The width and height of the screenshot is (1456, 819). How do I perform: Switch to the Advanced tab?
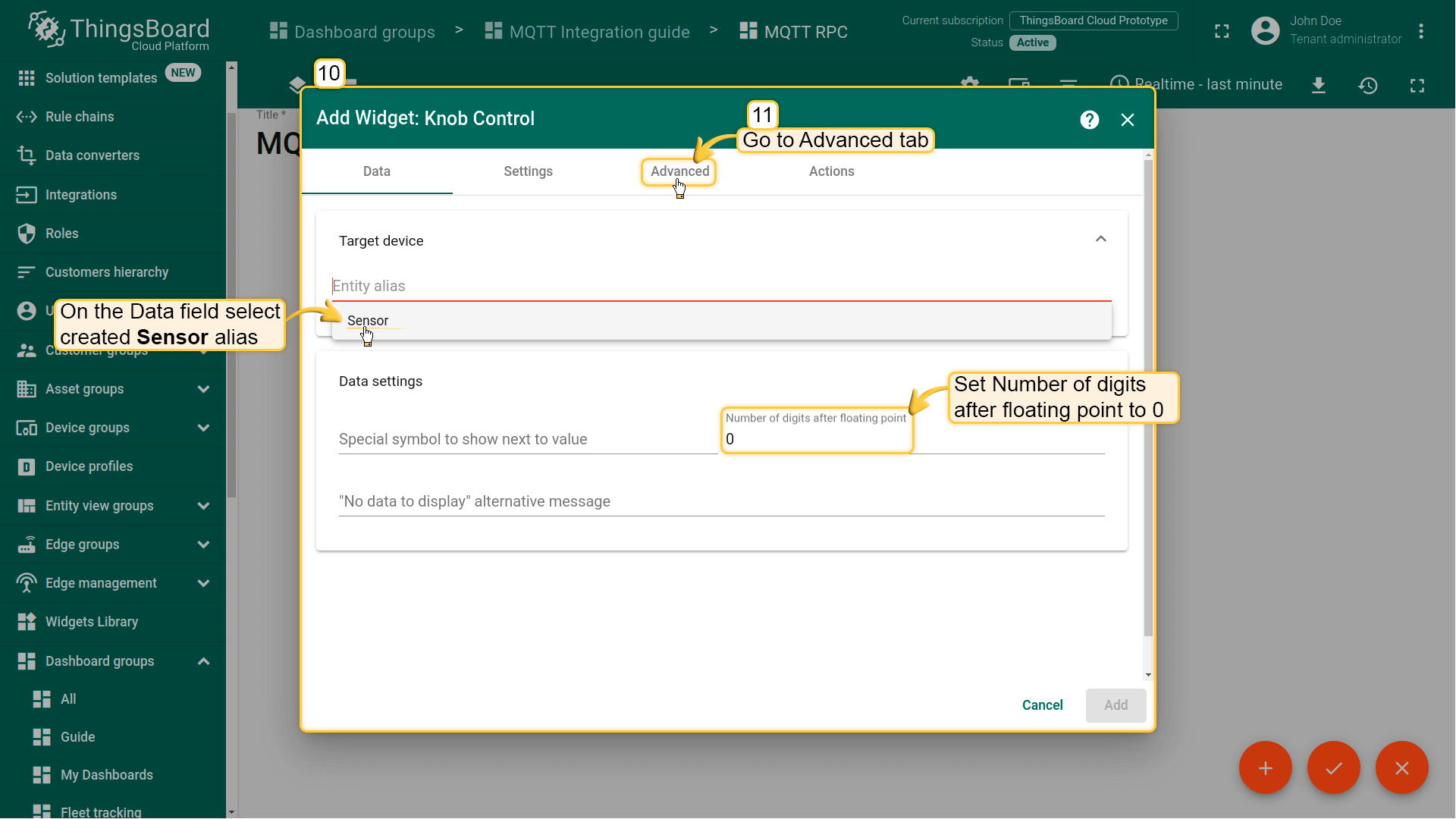pos(679,171)
